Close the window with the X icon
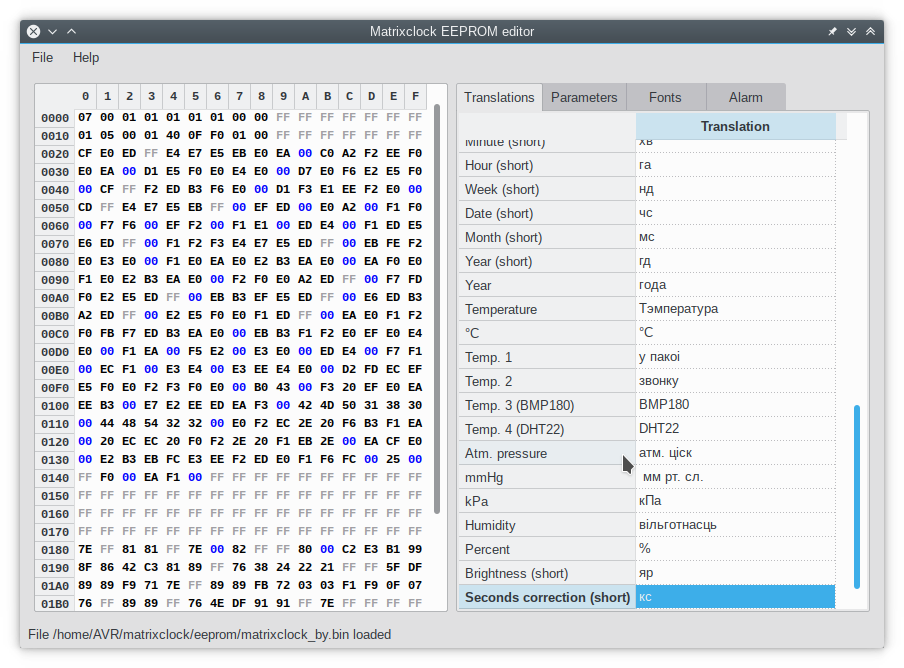904x668 pixels. [x=33, y=31]
